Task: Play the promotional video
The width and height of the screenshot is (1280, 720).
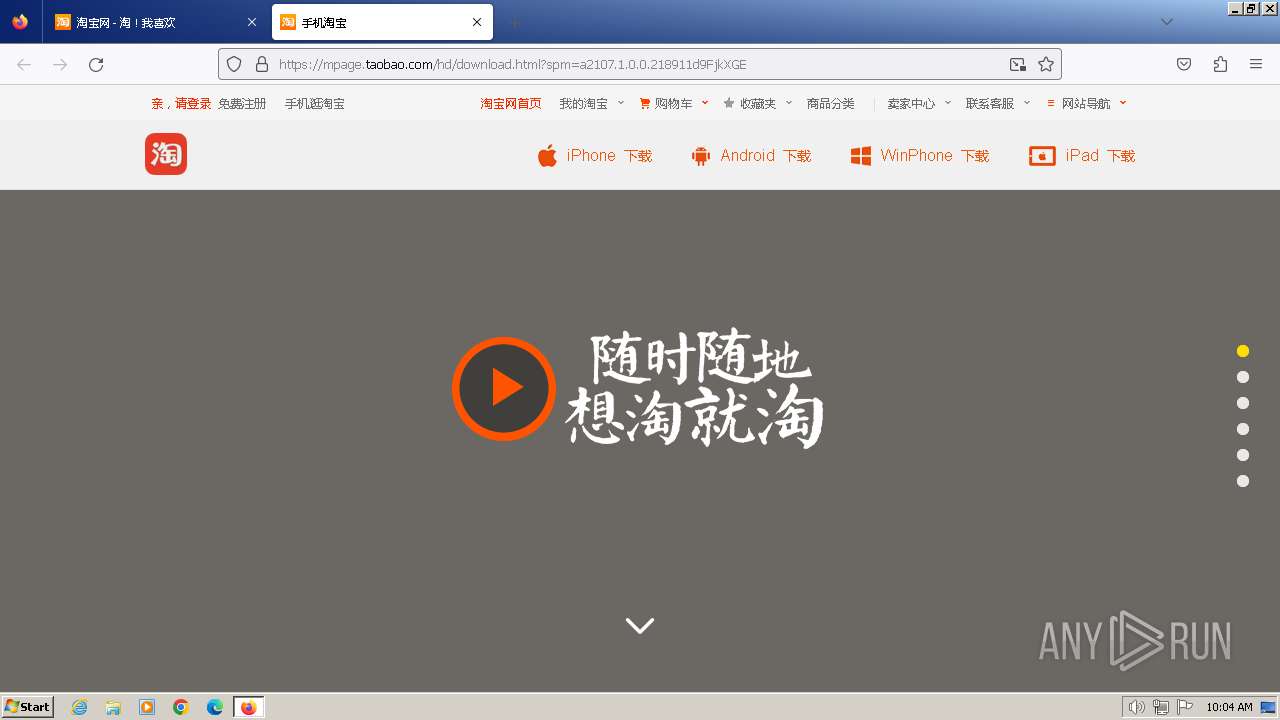Action: [504, 388]
